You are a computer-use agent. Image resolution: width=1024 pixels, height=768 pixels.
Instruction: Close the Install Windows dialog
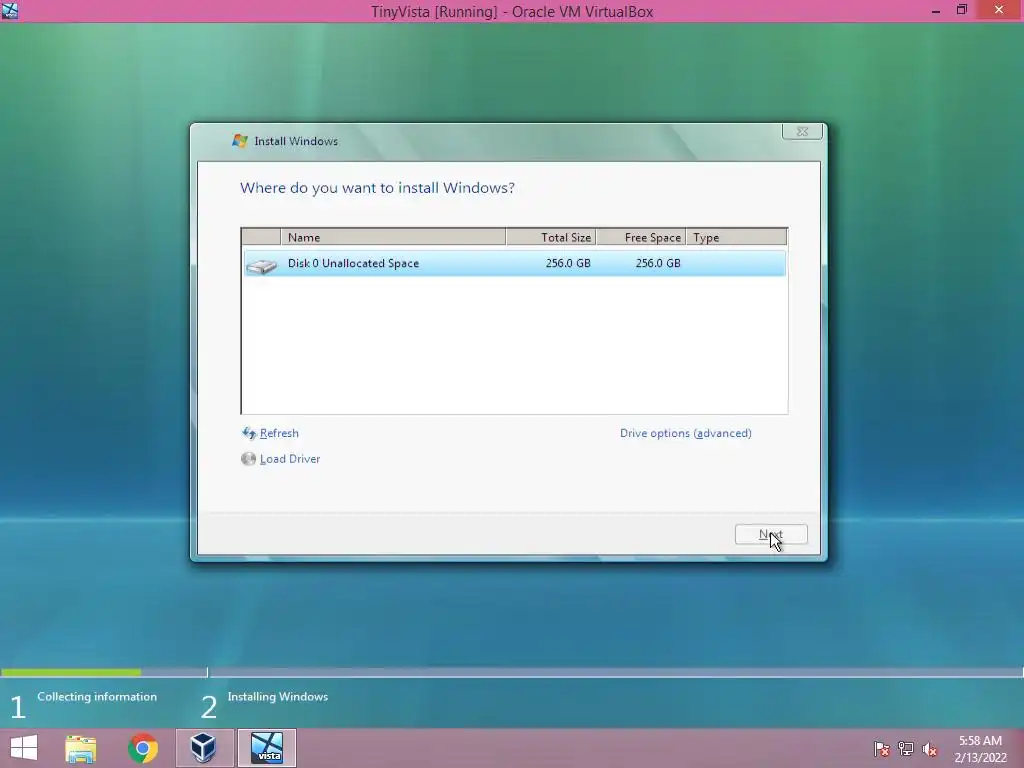(x=802, y=131)
